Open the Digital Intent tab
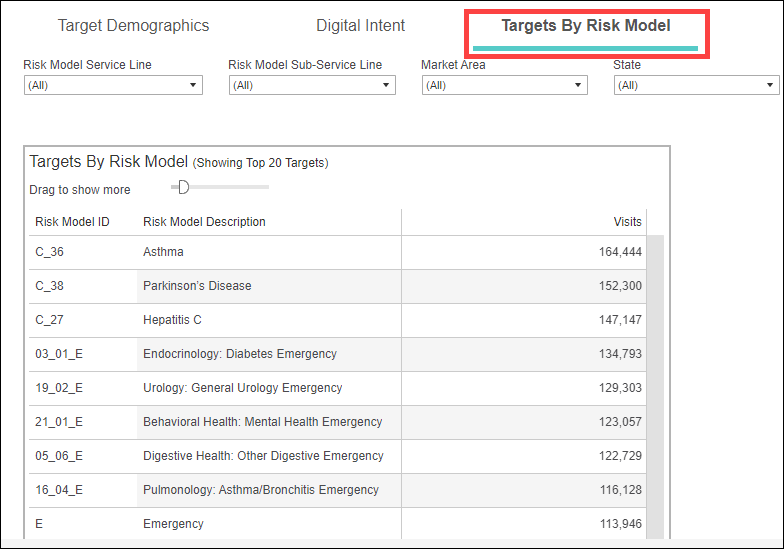Viewport: 784px width, 549px height. pos(361,26)
